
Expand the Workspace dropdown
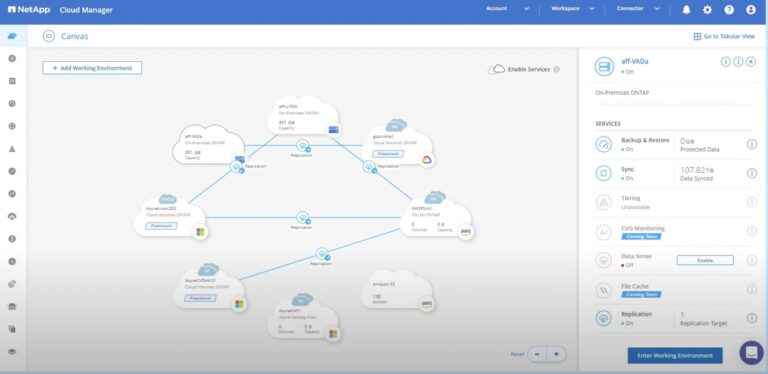573,9
